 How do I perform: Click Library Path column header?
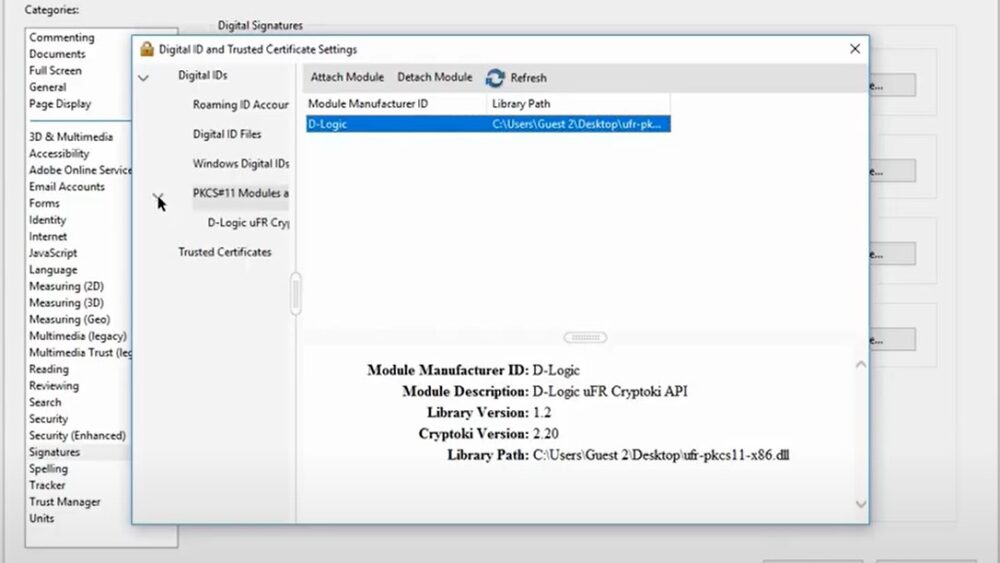coord(578,103)
